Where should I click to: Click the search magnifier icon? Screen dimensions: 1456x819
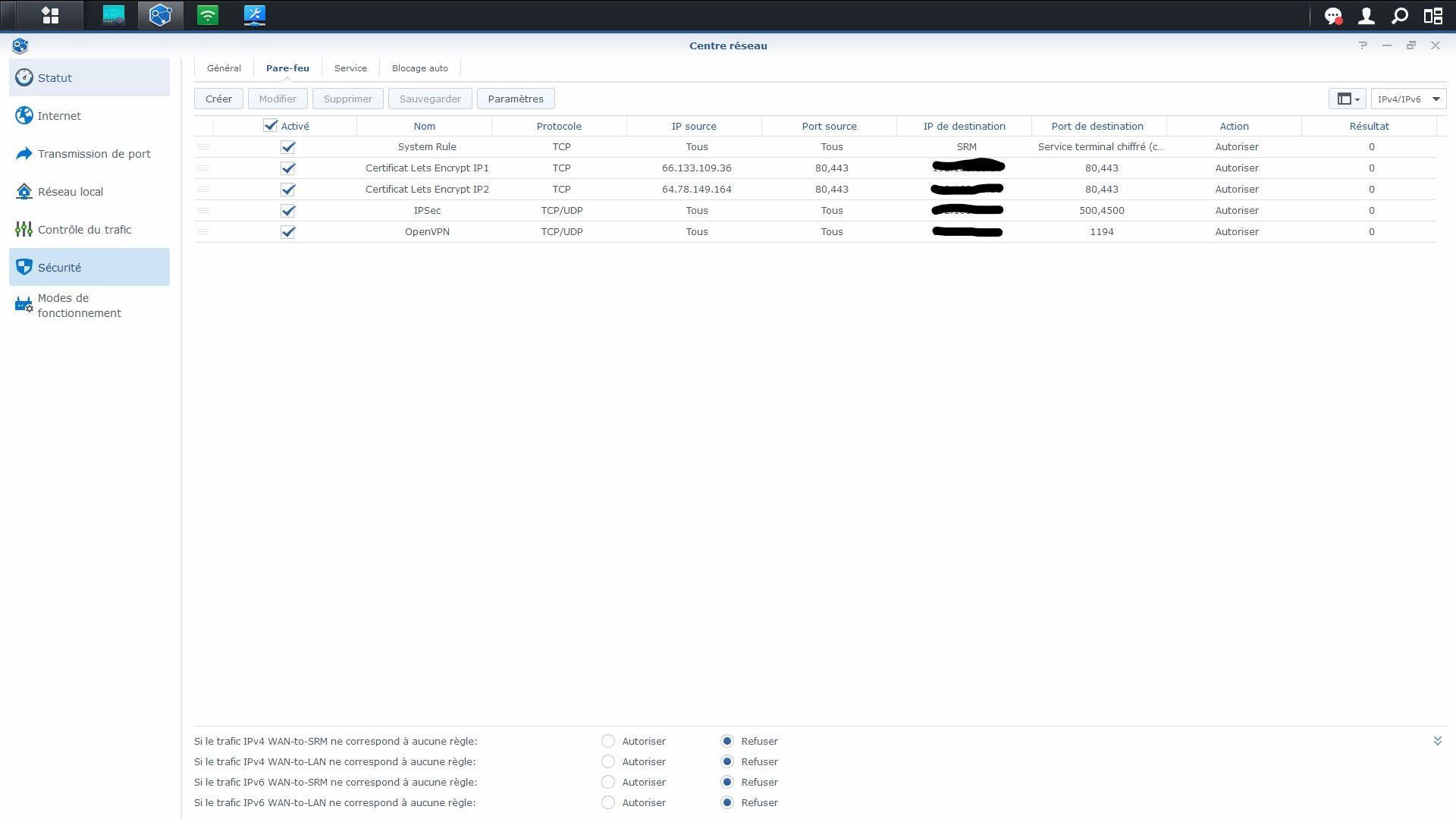(1399, 16)
